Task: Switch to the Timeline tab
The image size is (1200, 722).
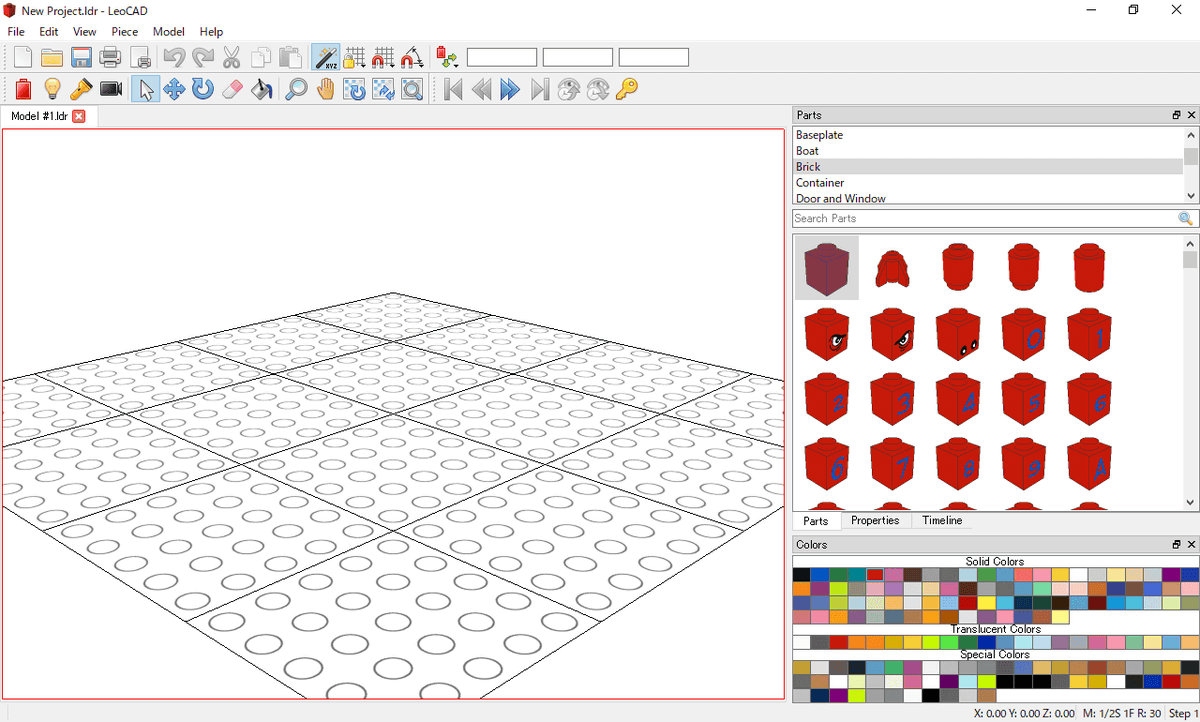Action: (x=941, y=520)
